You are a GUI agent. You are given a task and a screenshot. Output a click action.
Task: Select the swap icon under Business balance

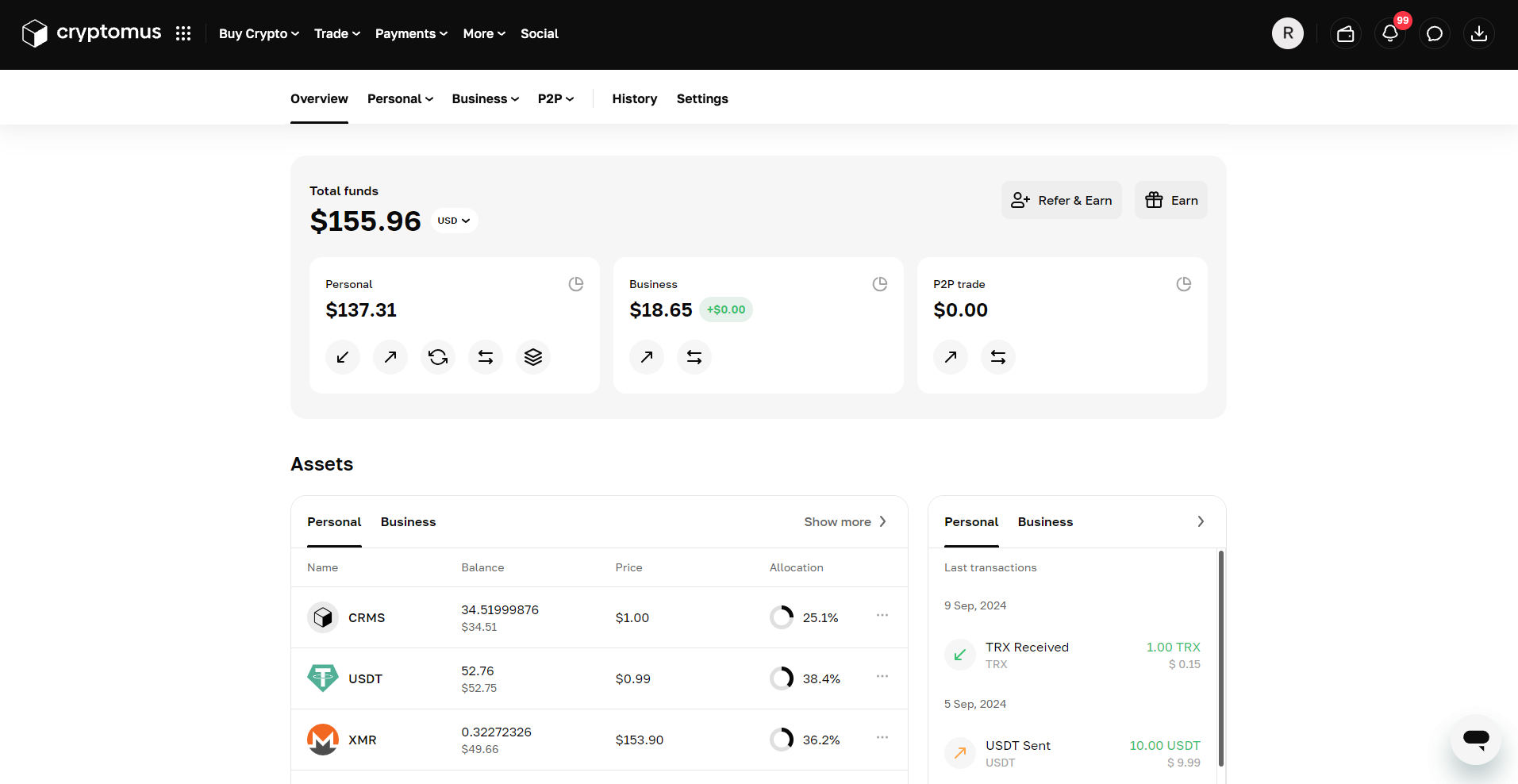point(694,357)
